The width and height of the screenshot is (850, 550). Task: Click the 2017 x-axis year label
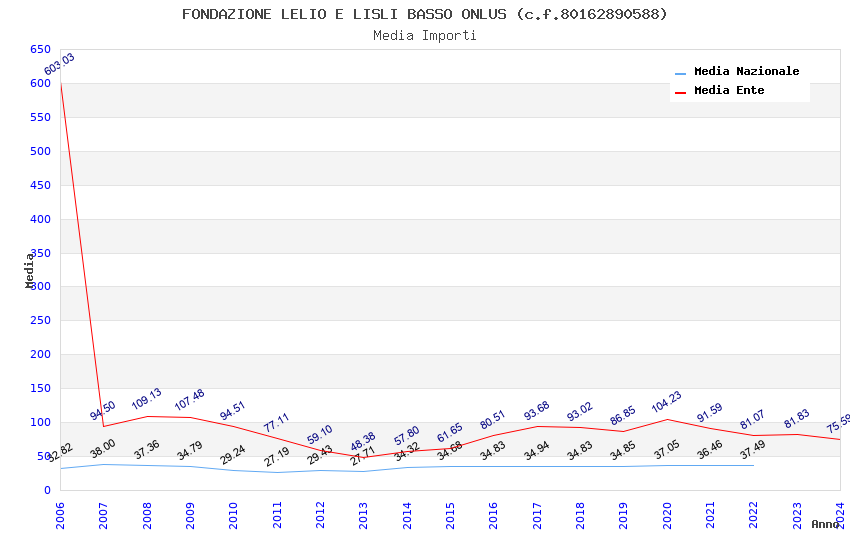coord(537,516)
